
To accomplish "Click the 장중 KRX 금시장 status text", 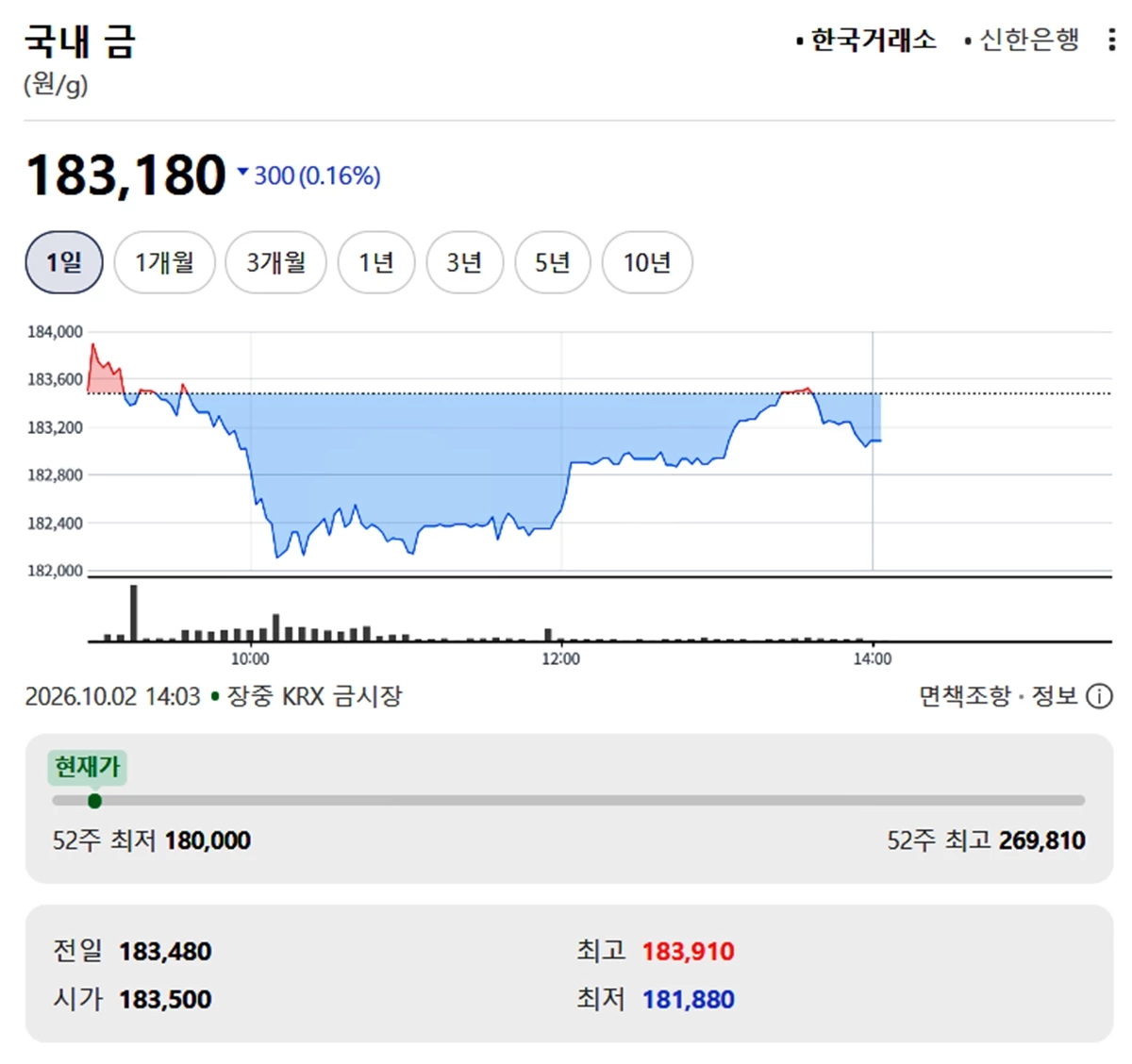I will pyautogui.click(x=315, y=696).
